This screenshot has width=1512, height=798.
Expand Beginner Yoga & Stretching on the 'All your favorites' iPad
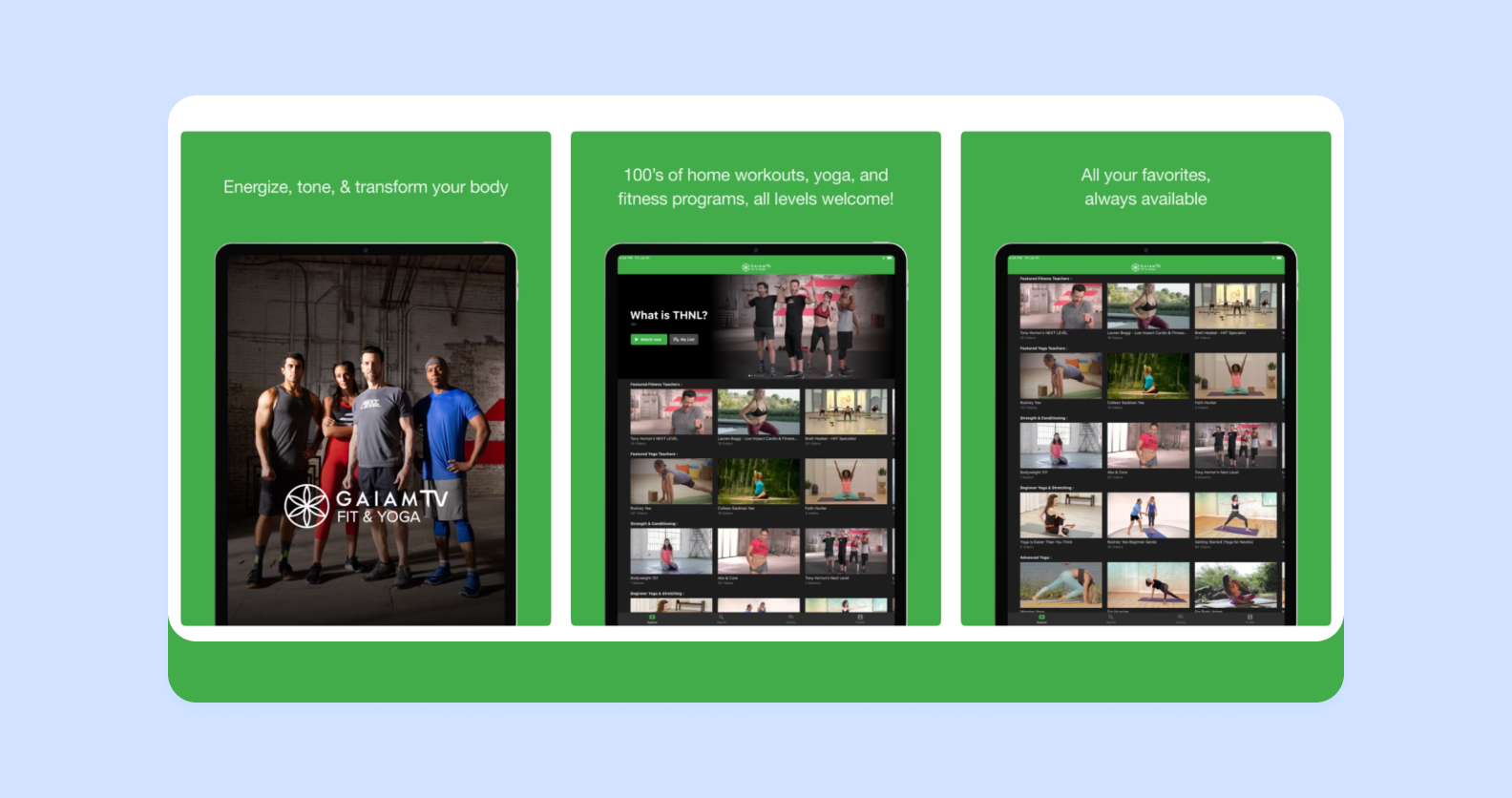pos(1047,488)
